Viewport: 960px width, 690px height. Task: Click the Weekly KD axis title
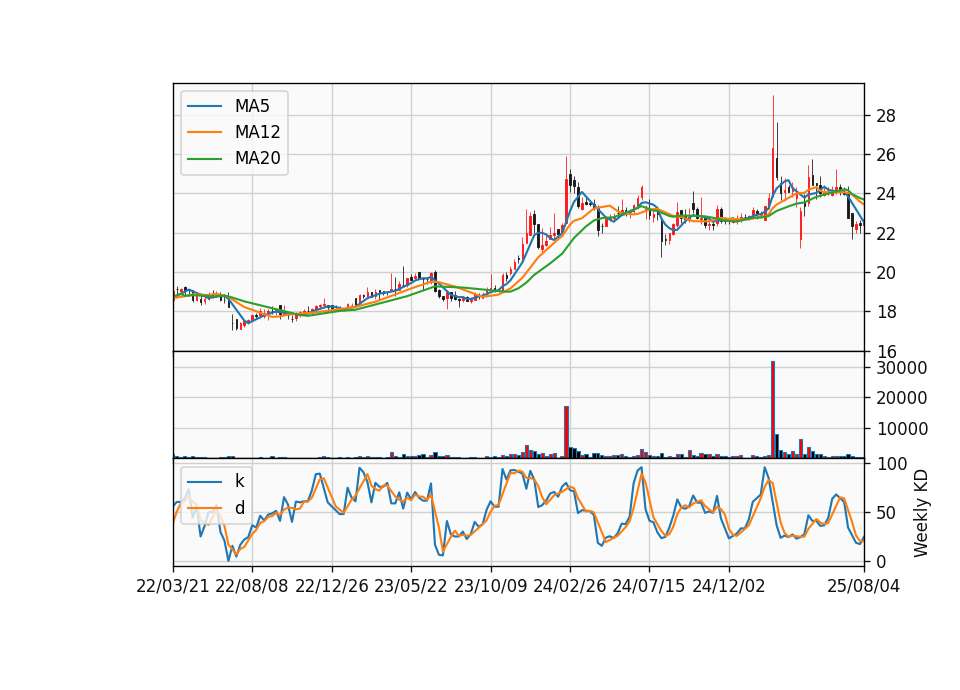pos(921,513)
